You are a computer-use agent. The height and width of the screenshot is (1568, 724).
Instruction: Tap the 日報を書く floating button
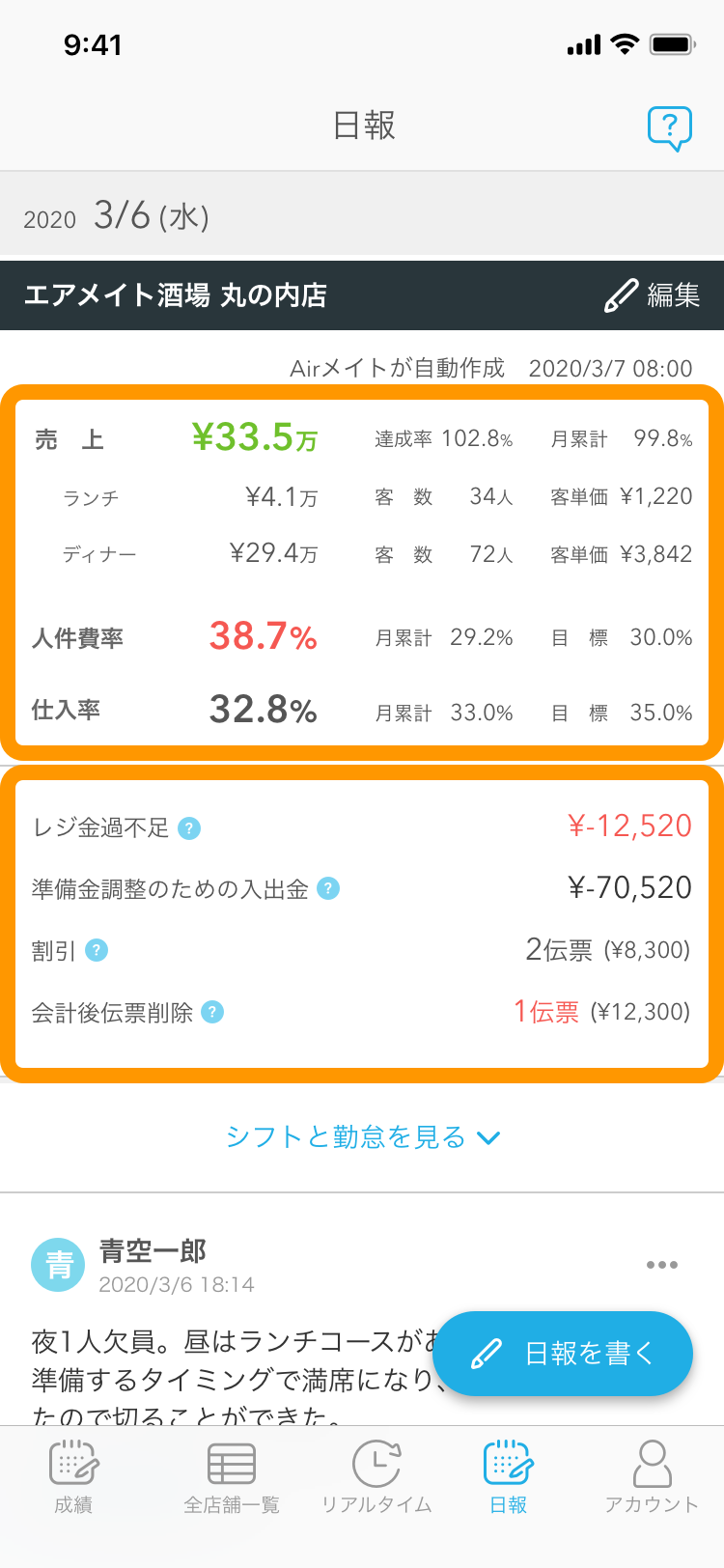[563, 1354]
